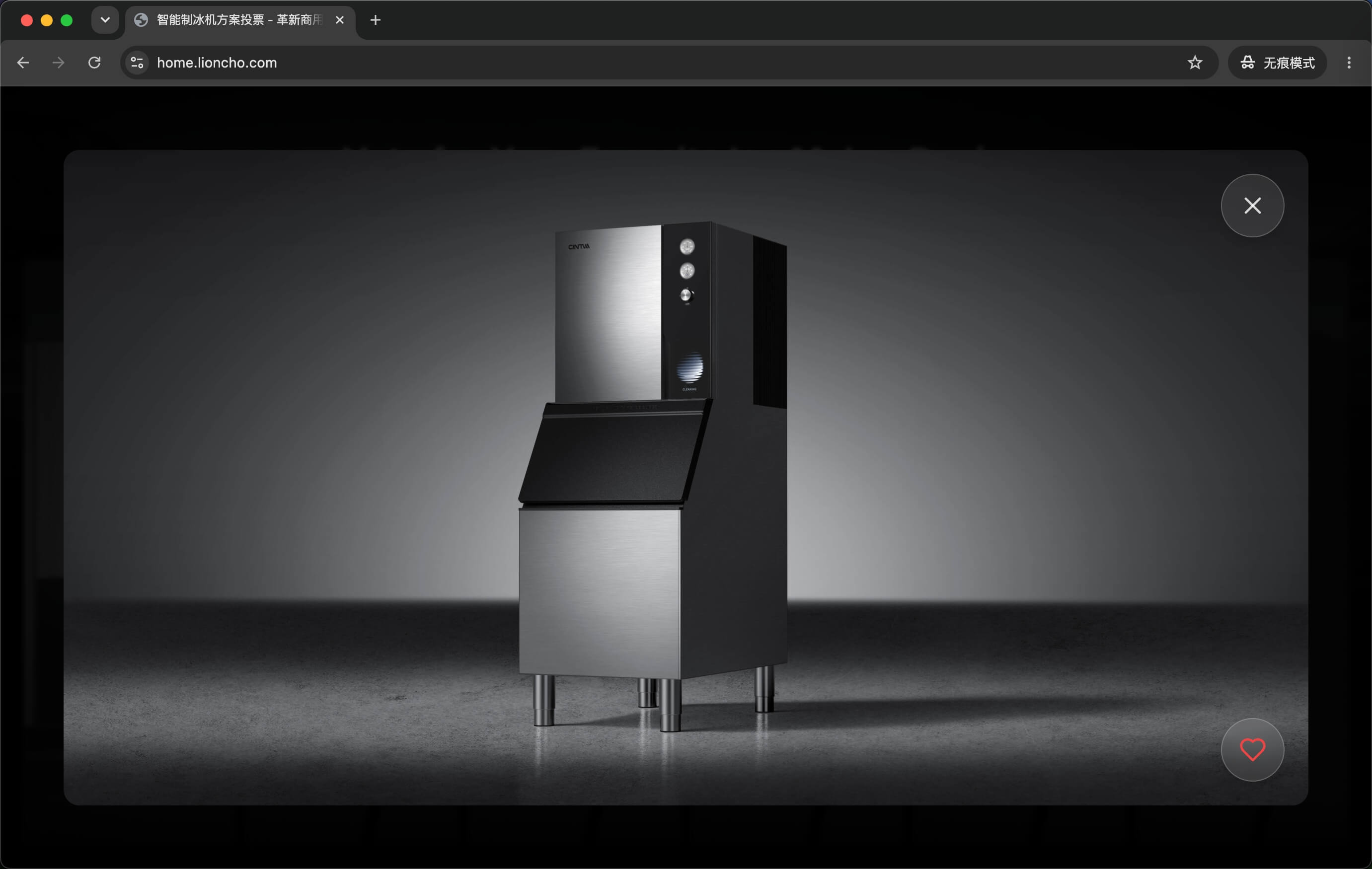Click the ice machine product image

tap(653, 476)
